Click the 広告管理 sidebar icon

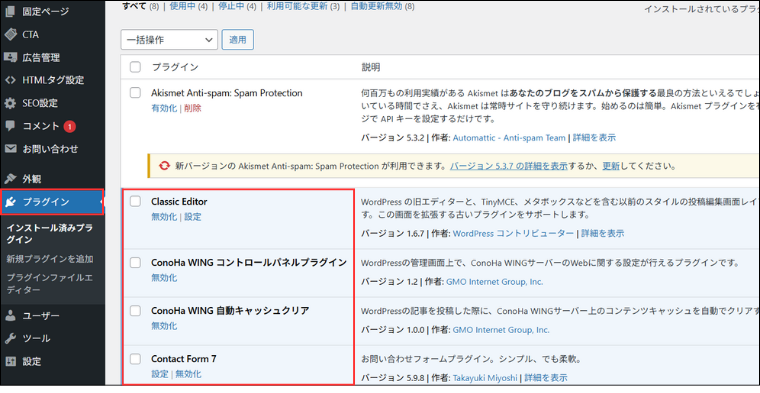(x=10, y=57)
